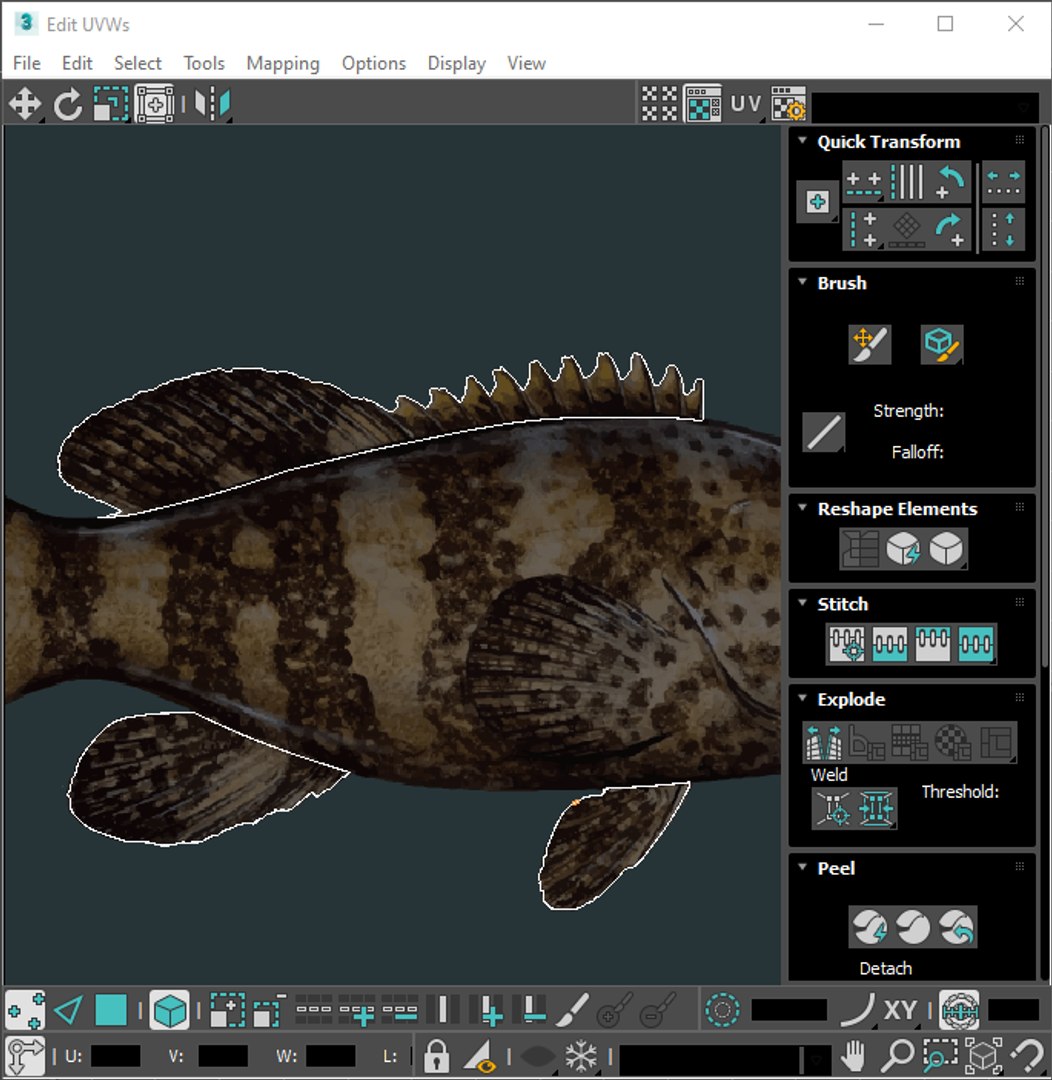This screenshot has height=1080, width=1052.
Task: Click Stitch To Average icon
Action: 889,645
